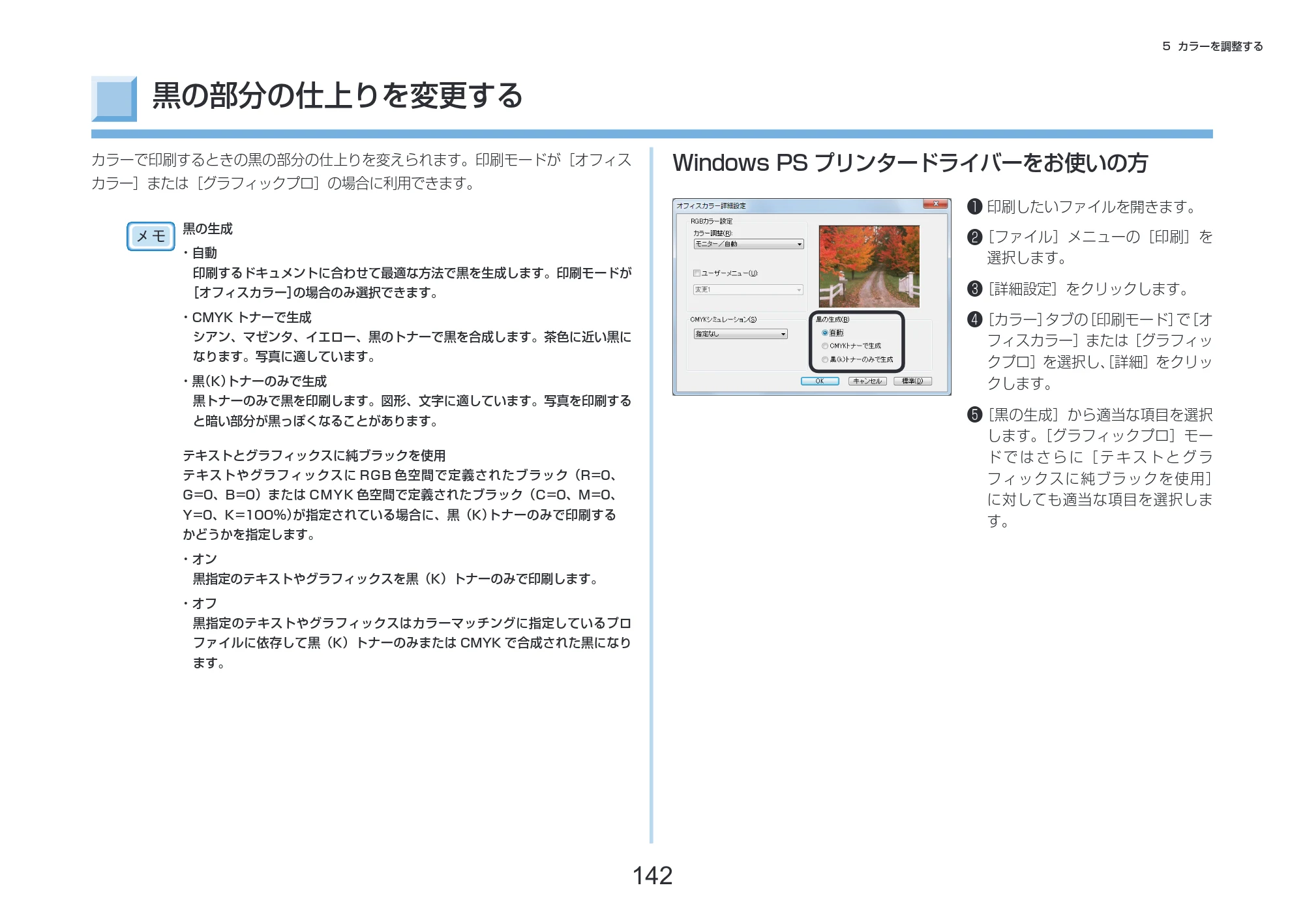This screenshot has height=924, width=1305.
Task: Enable the ユーザーメニュー checkbox
Action: 697,273
